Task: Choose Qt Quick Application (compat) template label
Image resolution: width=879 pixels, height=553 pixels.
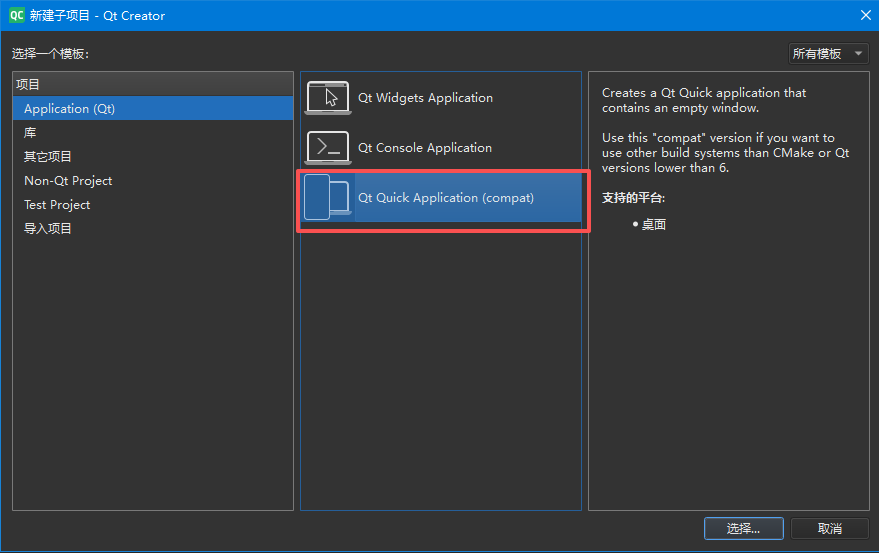Action: point(446,197)
